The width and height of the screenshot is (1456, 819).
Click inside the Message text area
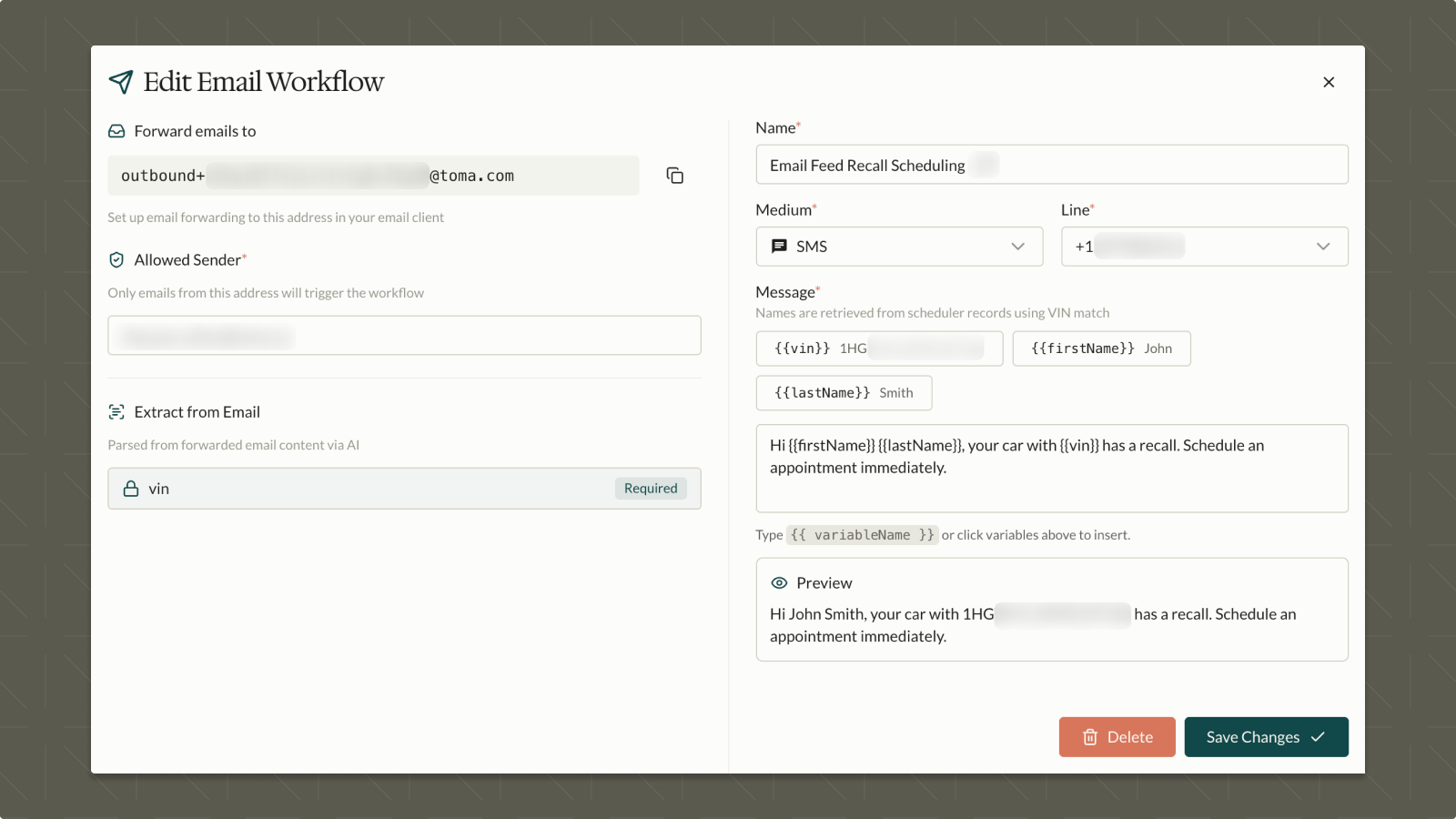click(x=1052, y=468)
